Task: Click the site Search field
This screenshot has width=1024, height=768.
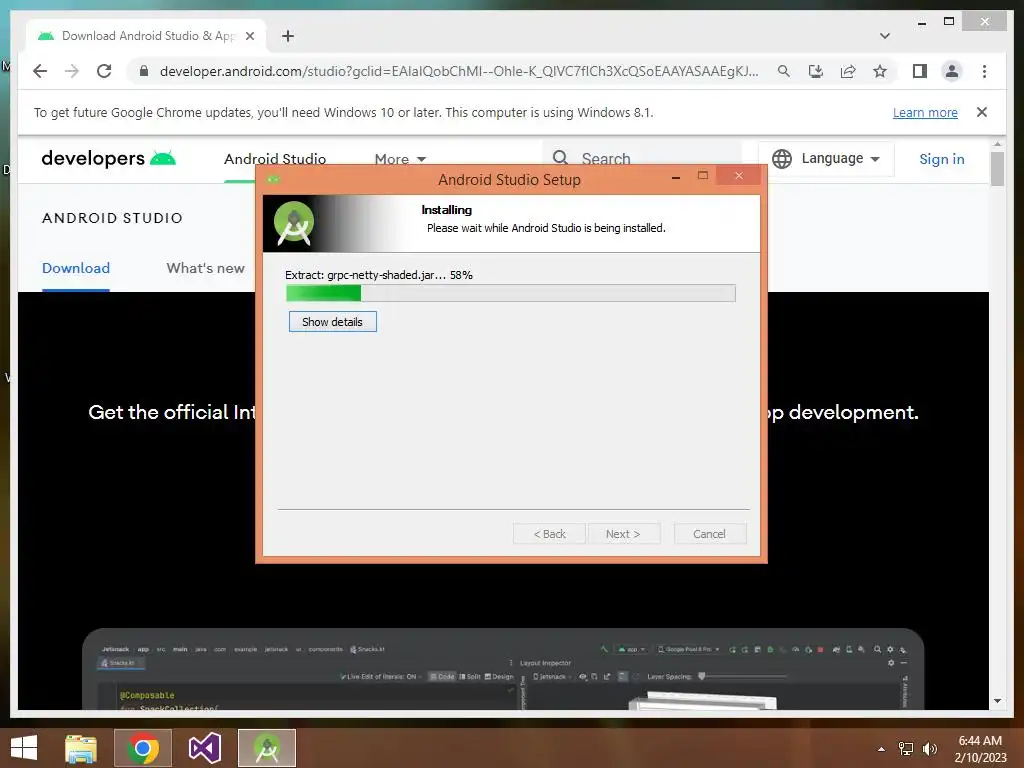Action: point(642,159)
